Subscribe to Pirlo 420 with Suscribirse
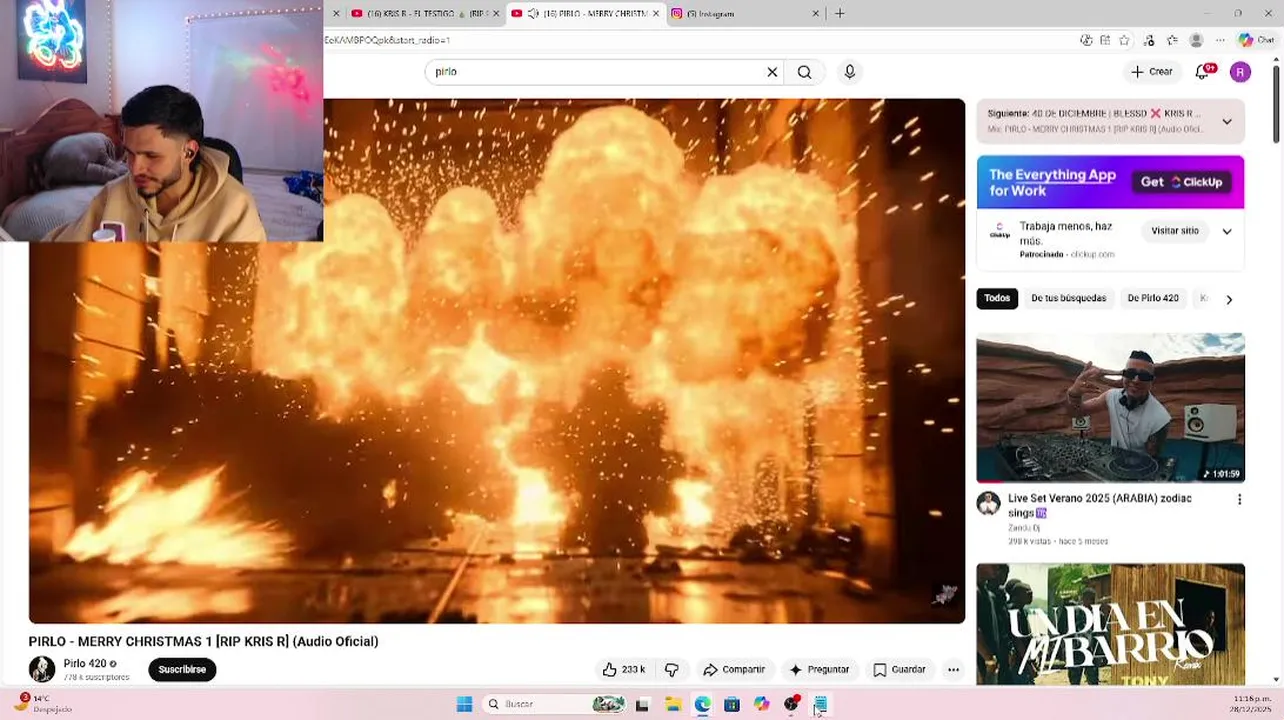1284x720 pixels. (x=182, y=670)
